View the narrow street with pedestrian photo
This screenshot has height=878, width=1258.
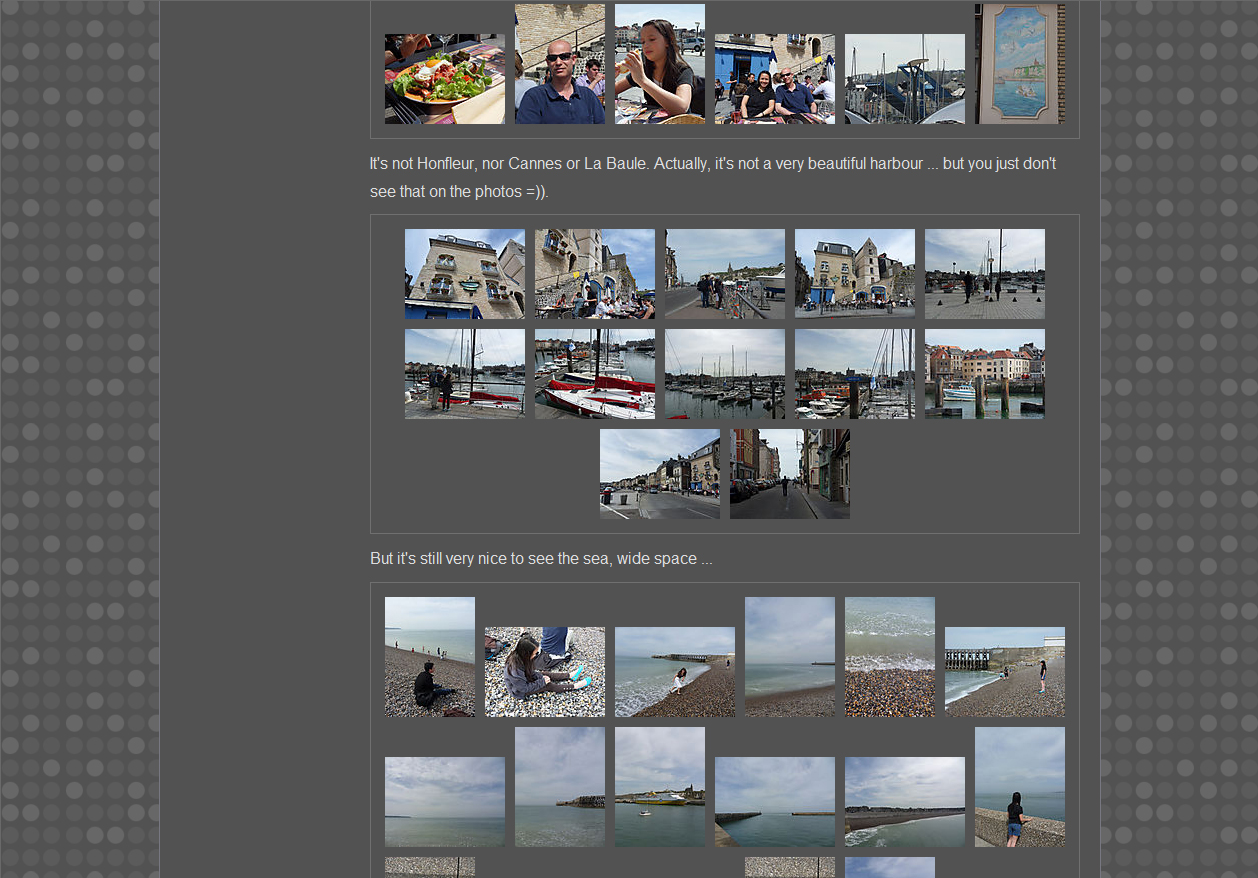tap(789, 474)
